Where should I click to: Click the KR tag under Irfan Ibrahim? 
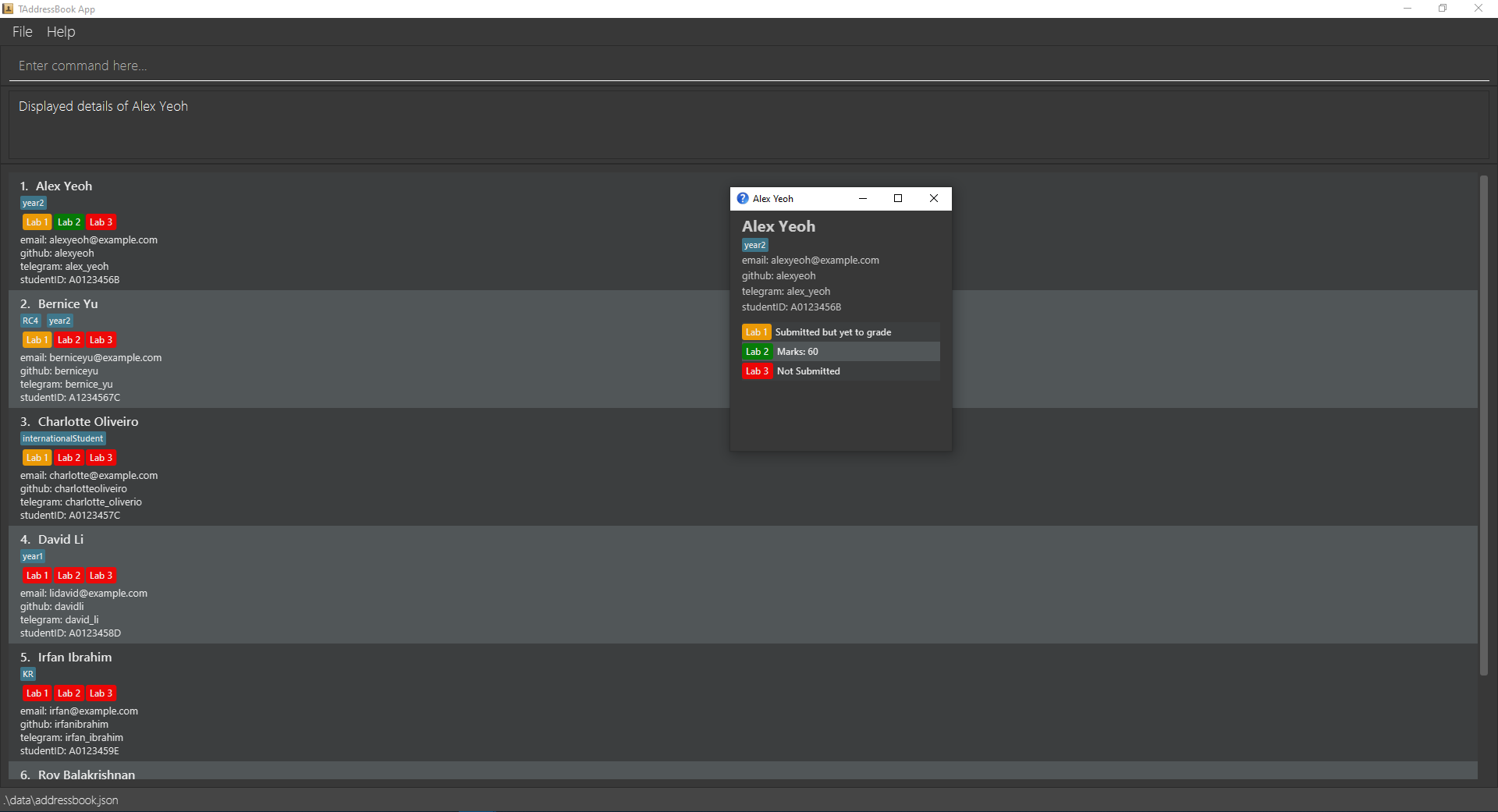click(x=28, y=674)
